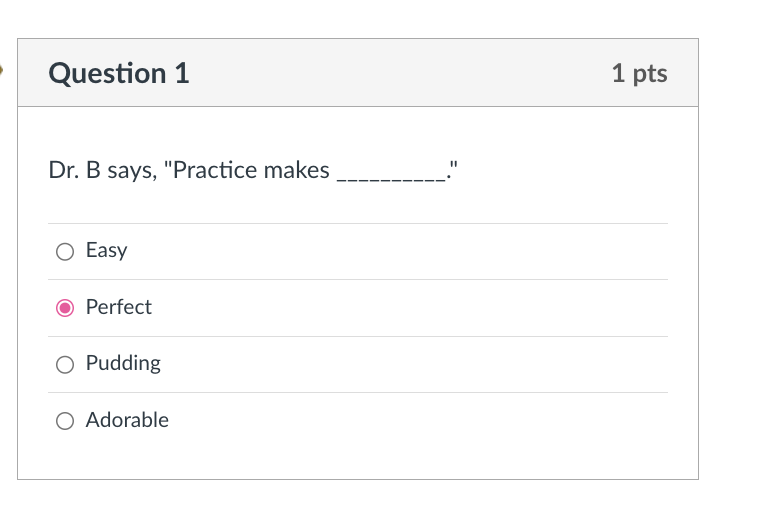Select the Easy radio button

(65, 251)
